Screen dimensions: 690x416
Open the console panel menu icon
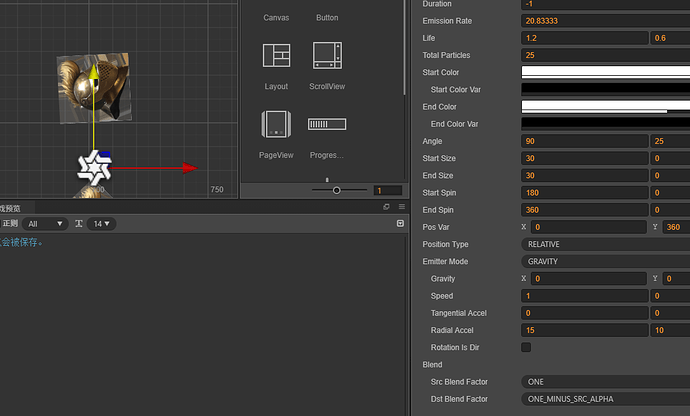[401, 207]
